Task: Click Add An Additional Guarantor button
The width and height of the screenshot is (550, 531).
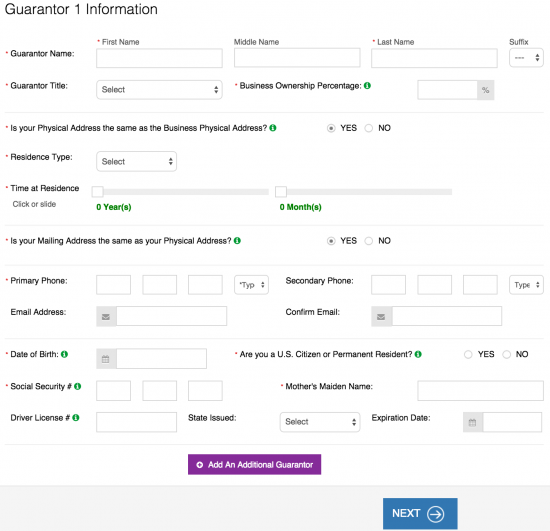Action: tap(254, 465)
